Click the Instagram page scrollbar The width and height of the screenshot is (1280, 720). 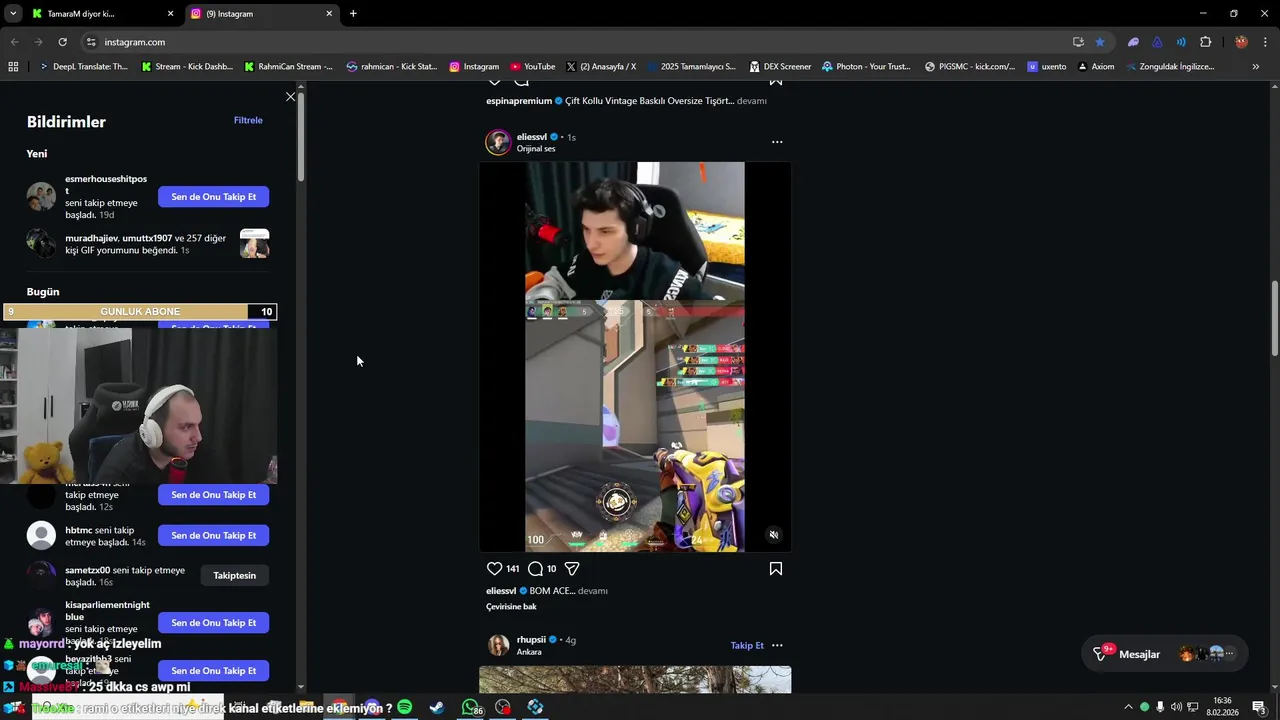point(1275,318)
